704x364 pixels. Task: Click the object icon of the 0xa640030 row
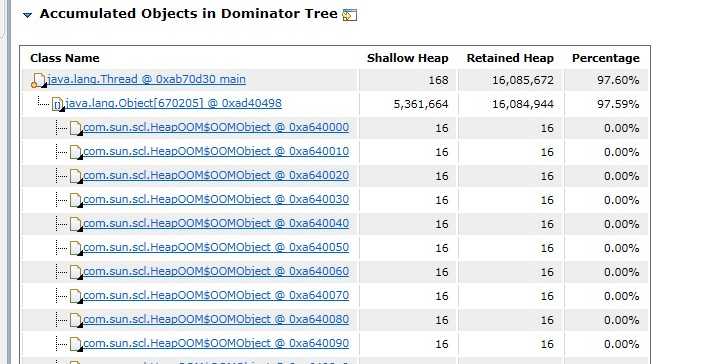tap(76, 200)
